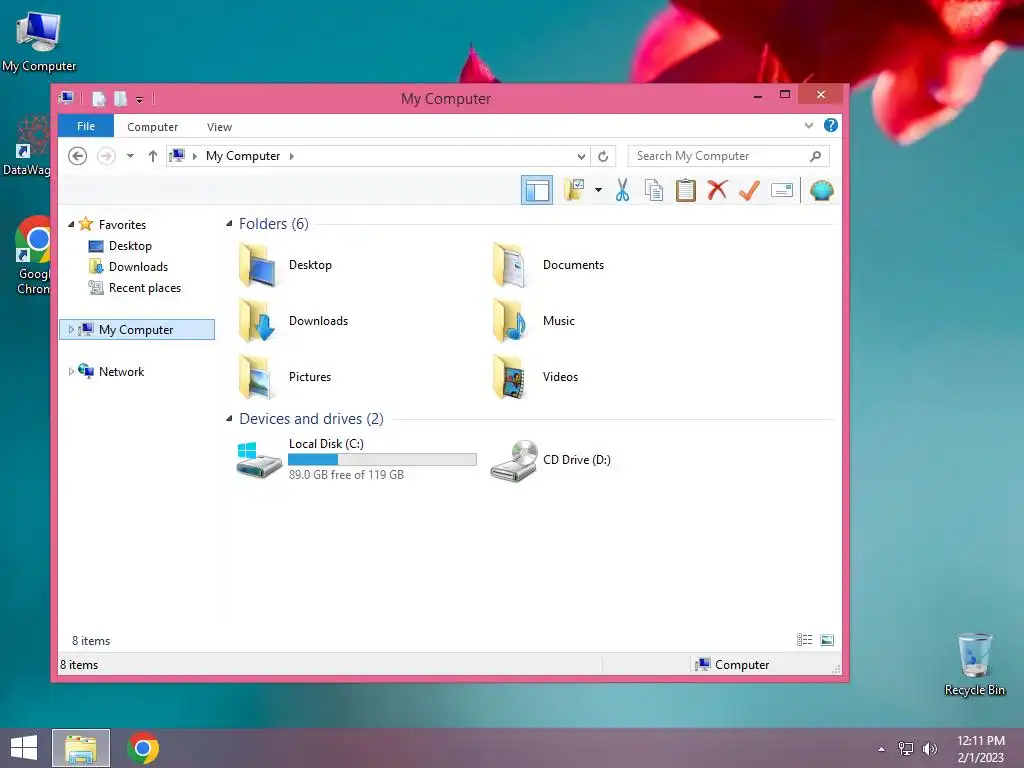Image resolution: width=1024 pixels, height=768 pixels.
Task: Open dropdown arrow beside folder options icon
Action: pos(598,191)
